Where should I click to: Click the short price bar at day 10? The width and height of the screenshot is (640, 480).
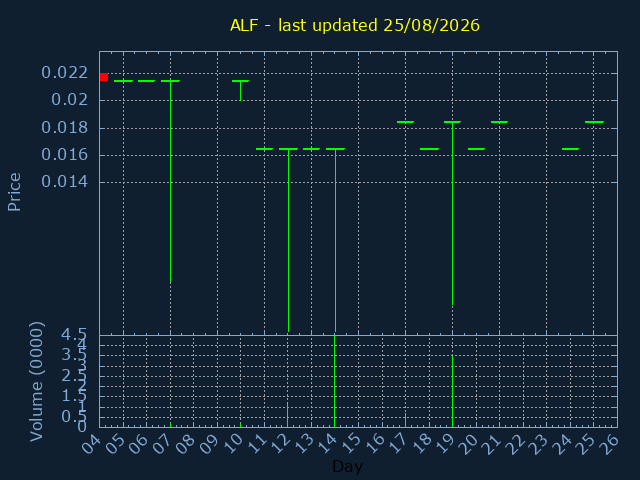240,91
